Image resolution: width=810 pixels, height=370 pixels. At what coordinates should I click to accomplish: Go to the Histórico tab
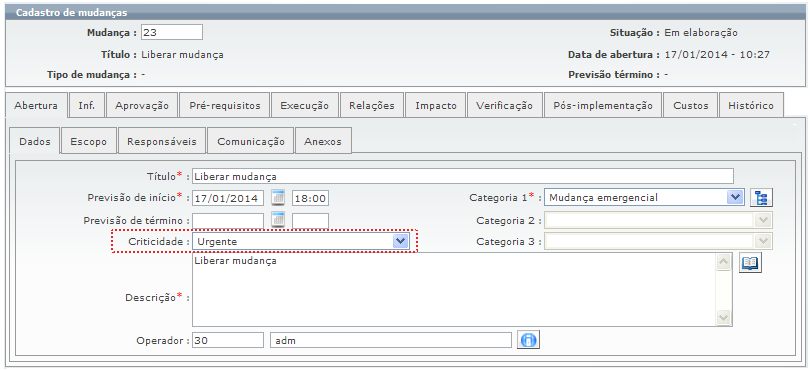pyautogui.click(x=751, y=105)
